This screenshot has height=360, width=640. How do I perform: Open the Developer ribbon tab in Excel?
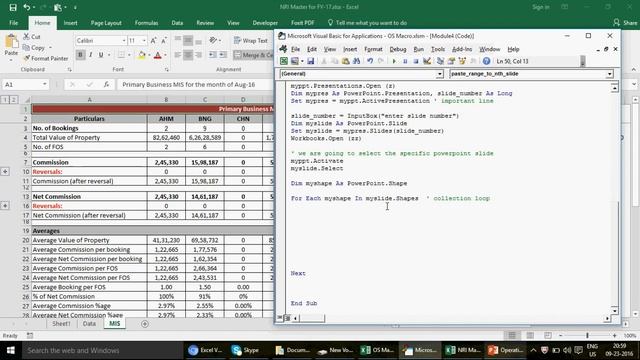click(x=265, y=23)
